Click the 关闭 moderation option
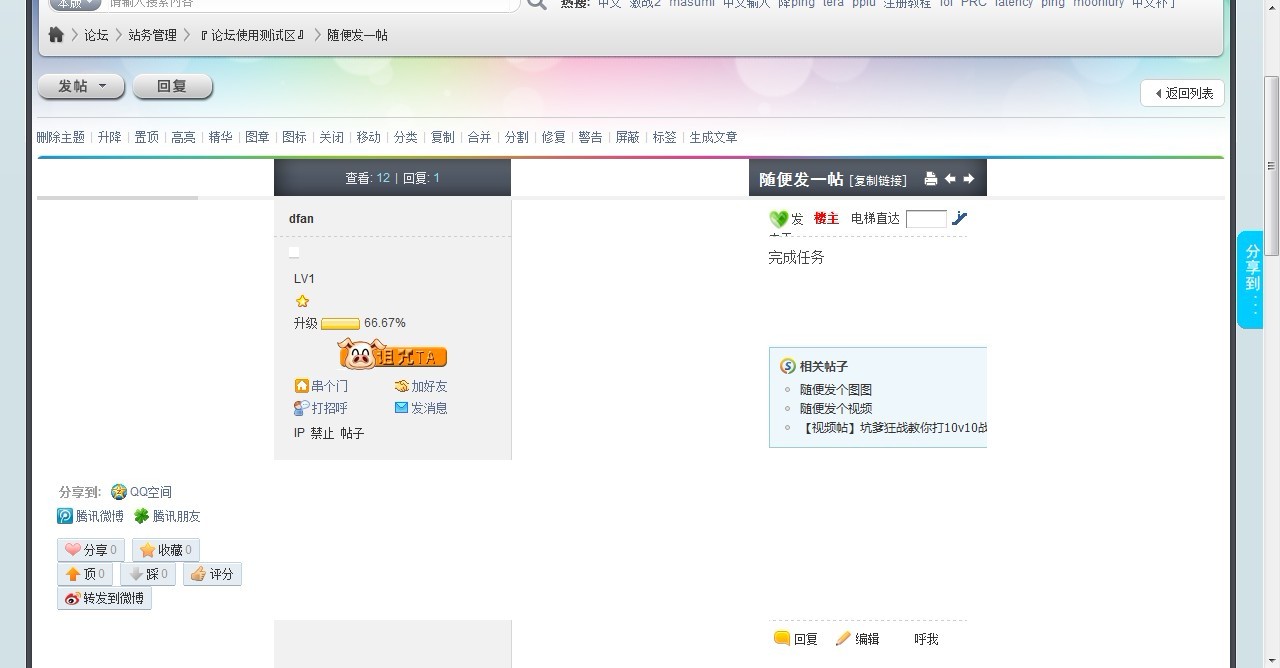The width and height of the screenshot is (1280, 668). [x=332, y=137]
